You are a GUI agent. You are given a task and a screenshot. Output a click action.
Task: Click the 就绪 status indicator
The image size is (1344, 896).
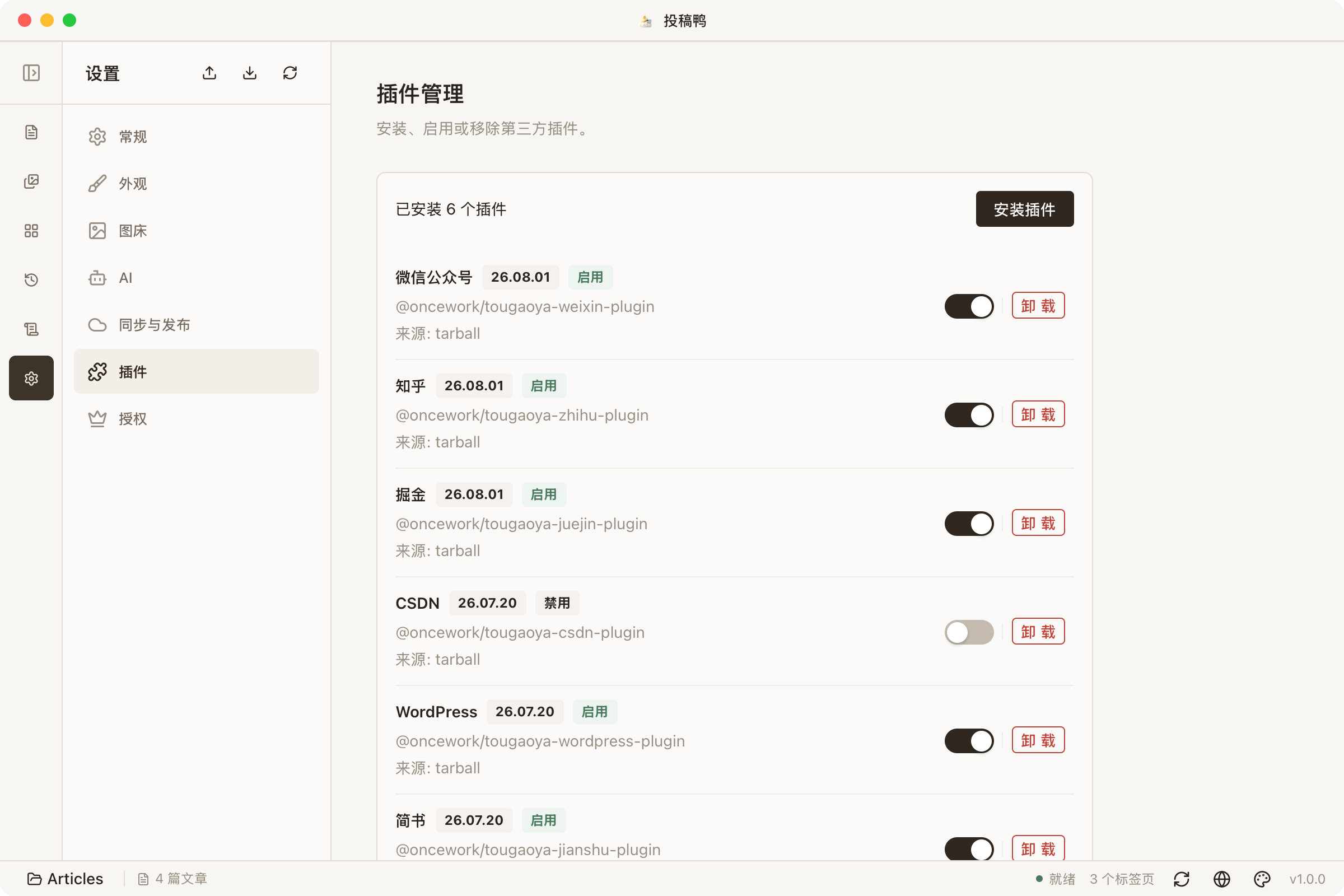[1056, 879]
